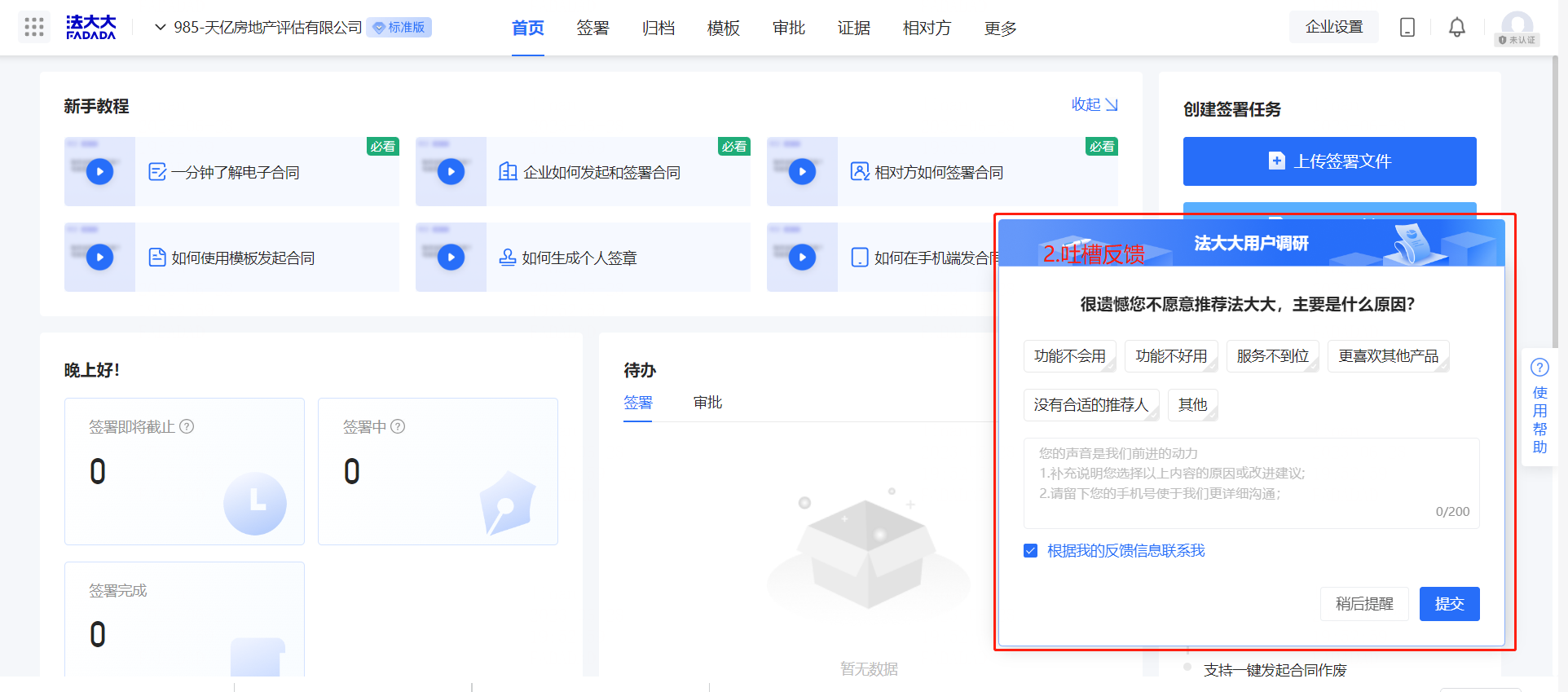
Task: Play the 如何在手机端发合同 video
Action: click(803, 257)
